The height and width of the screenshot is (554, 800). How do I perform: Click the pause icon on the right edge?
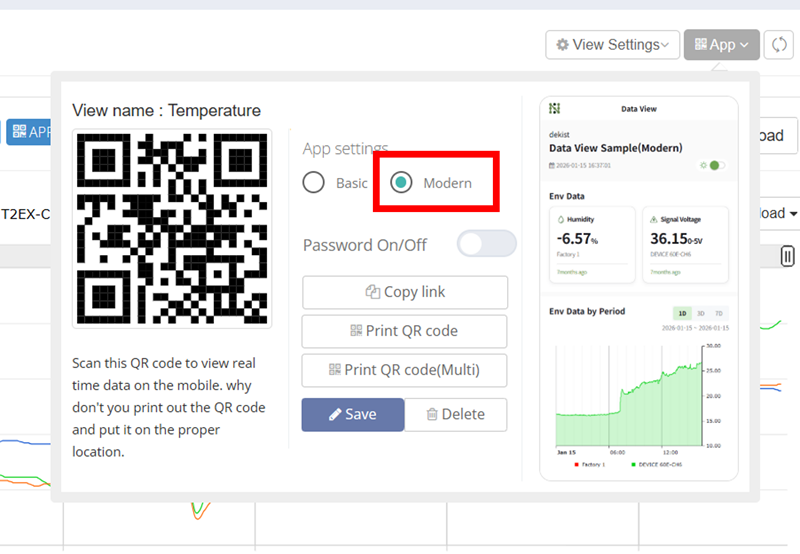(x=787, y=256)
